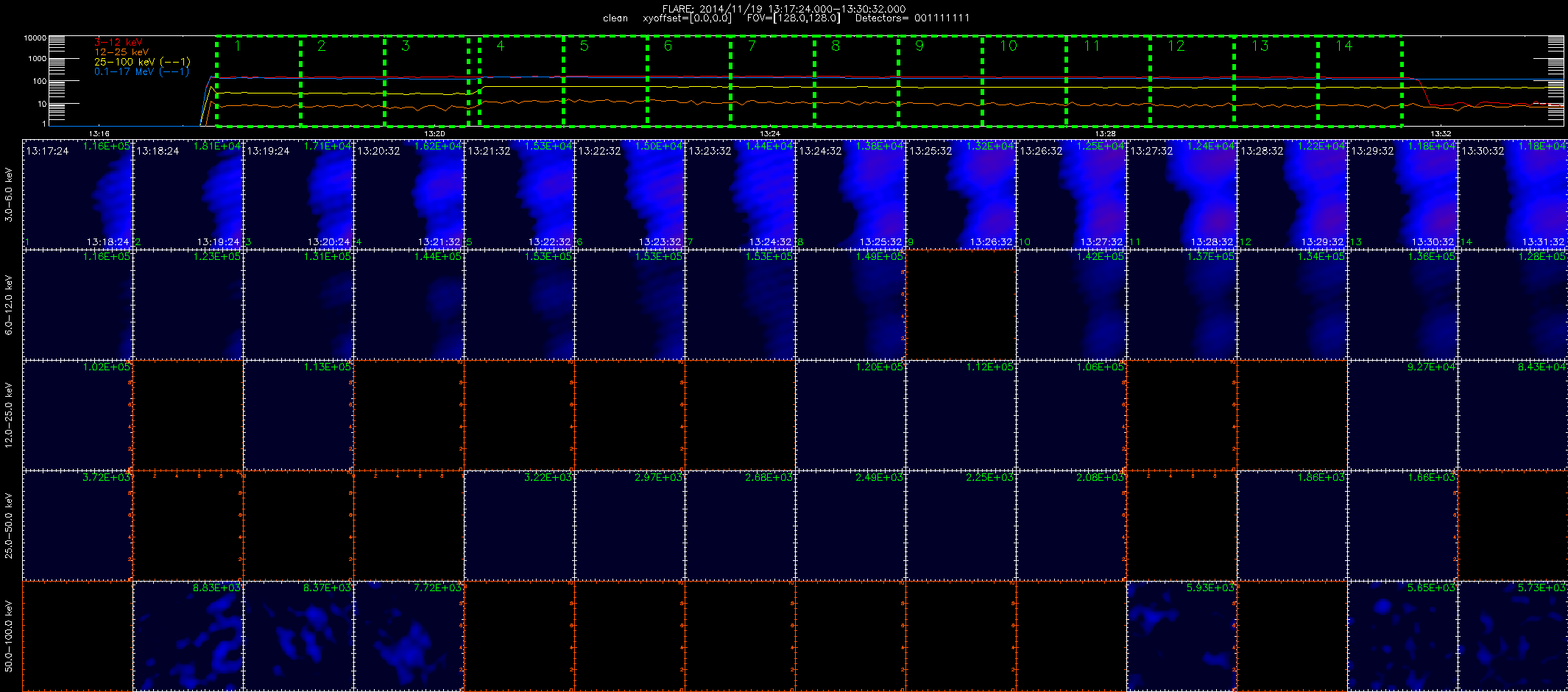Viewport: 1568px width, 692px height.
Task: Select the 25-50 keV image labeled 3.72E+03
Action: click(x=78, y=526)
